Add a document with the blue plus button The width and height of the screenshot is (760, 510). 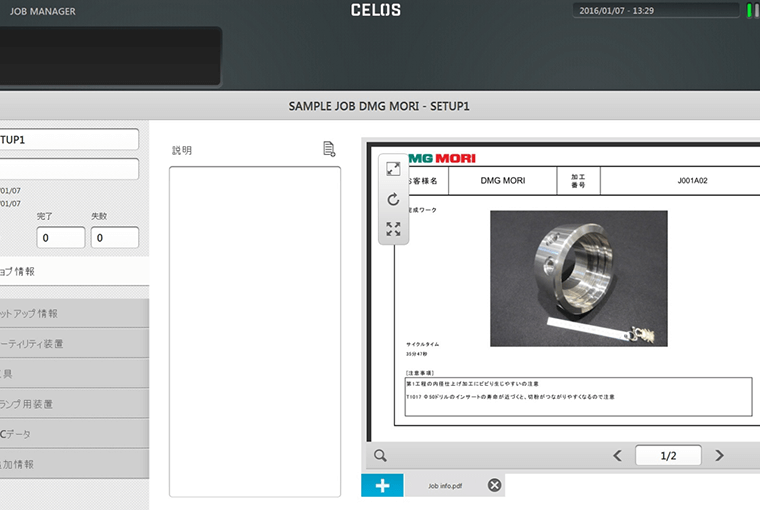[382, 485]
